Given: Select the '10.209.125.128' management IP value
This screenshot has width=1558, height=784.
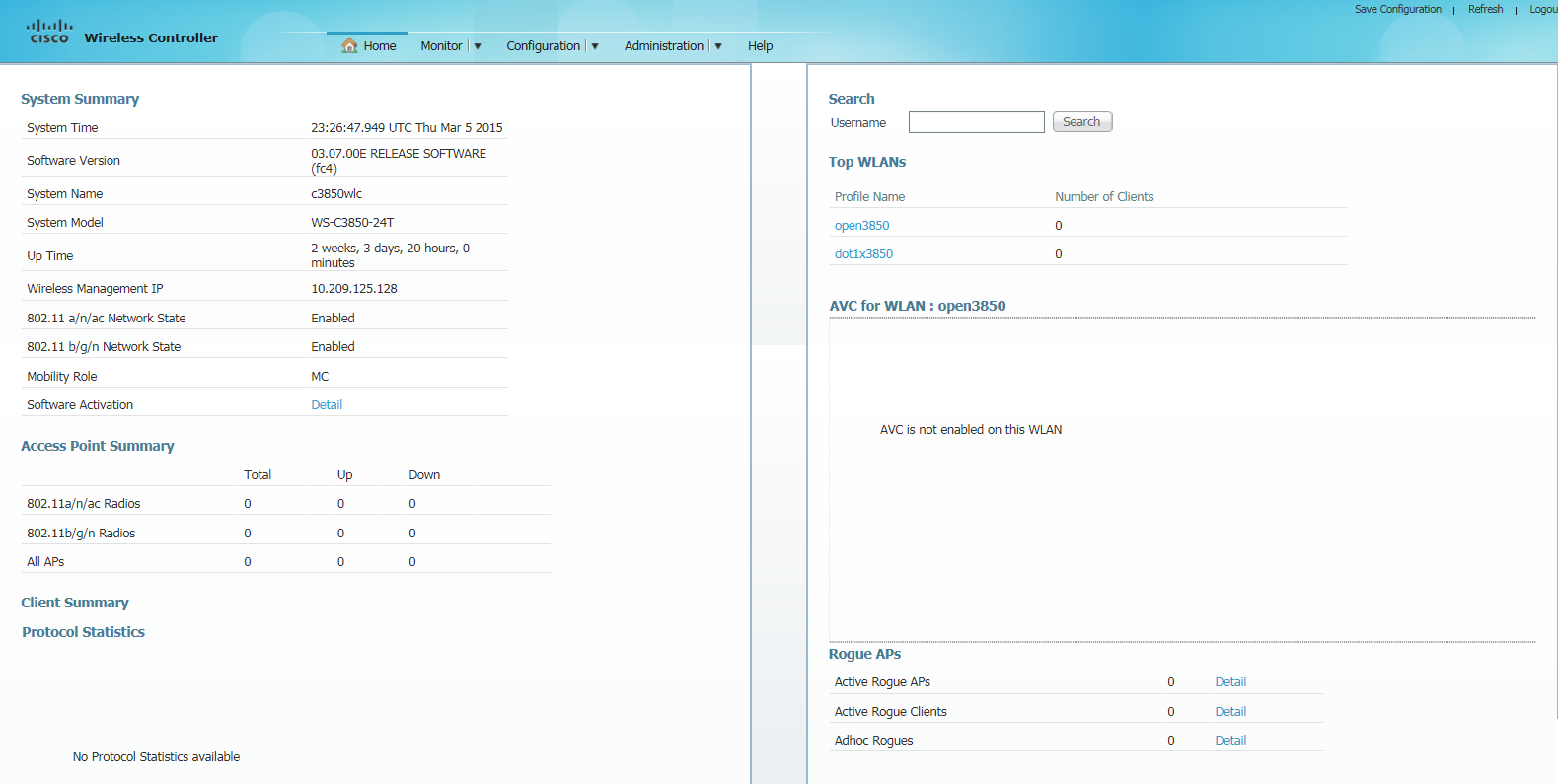Looking at the screenshot, I should tap(354, 289).
